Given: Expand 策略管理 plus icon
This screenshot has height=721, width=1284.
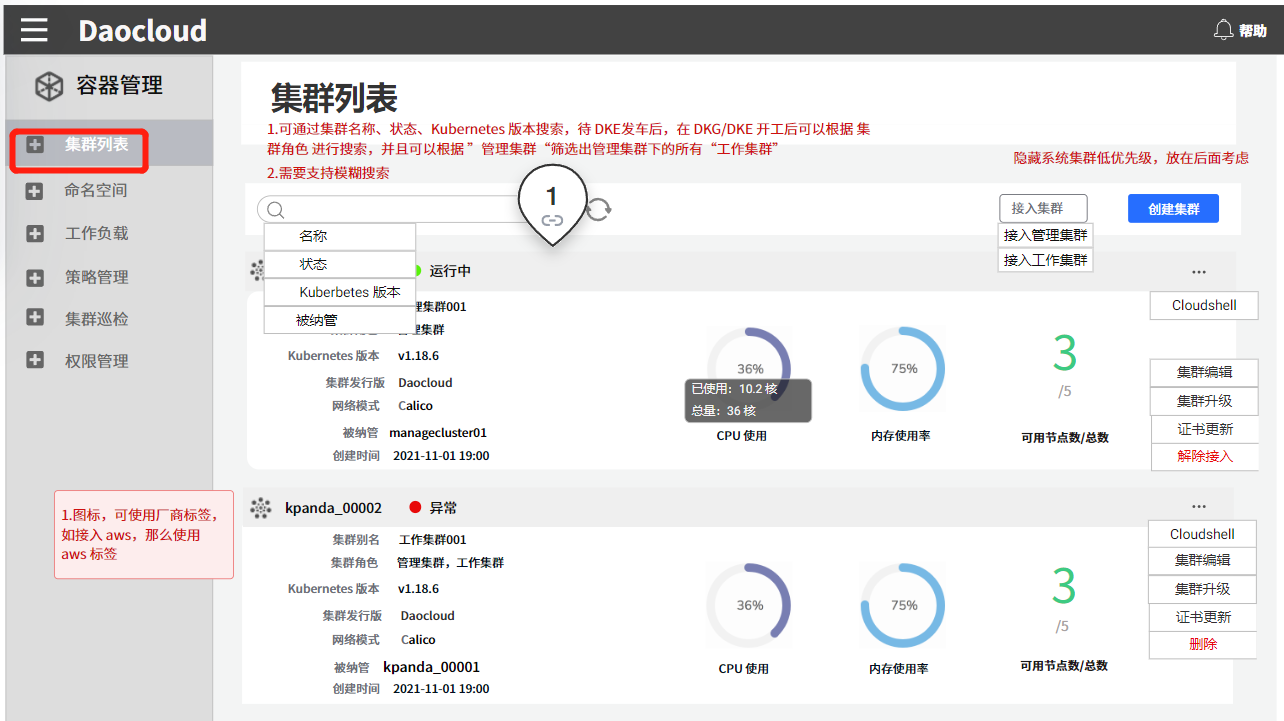Looking at the screenshot, I should (35, 277).
